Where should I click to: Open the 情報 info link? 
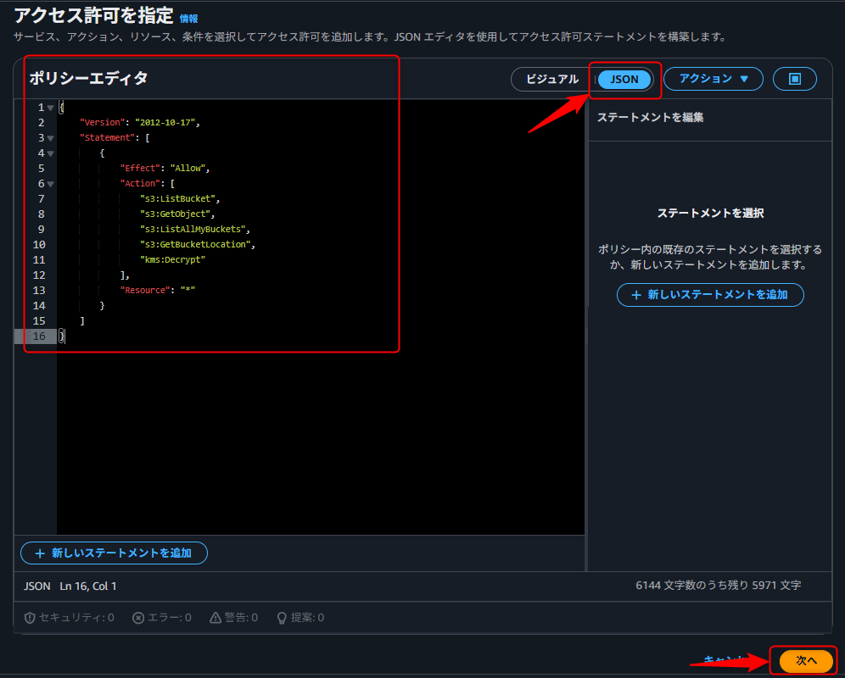[189, 19]
